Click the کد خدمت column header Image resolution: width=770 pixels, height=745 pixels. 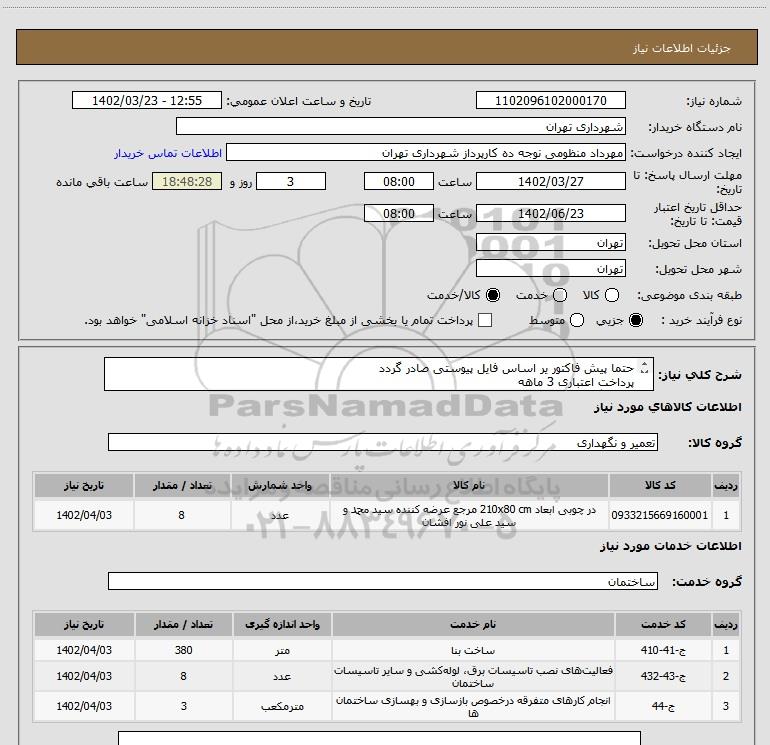coord(663,624)
